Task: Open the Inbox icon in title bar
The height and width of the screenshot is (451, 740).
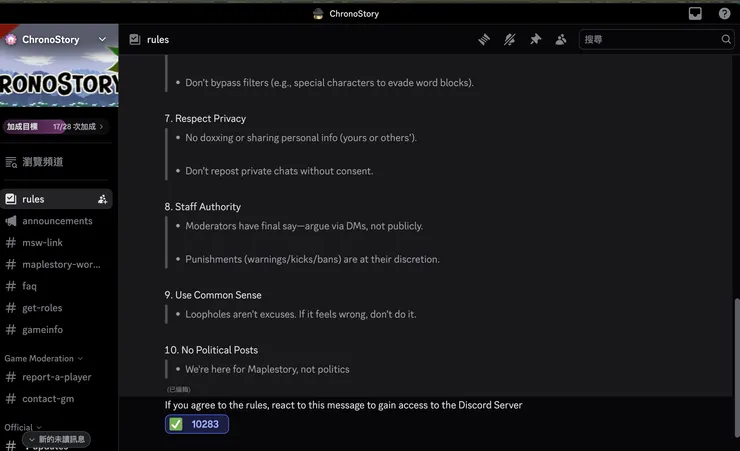Action: (695, 13)
